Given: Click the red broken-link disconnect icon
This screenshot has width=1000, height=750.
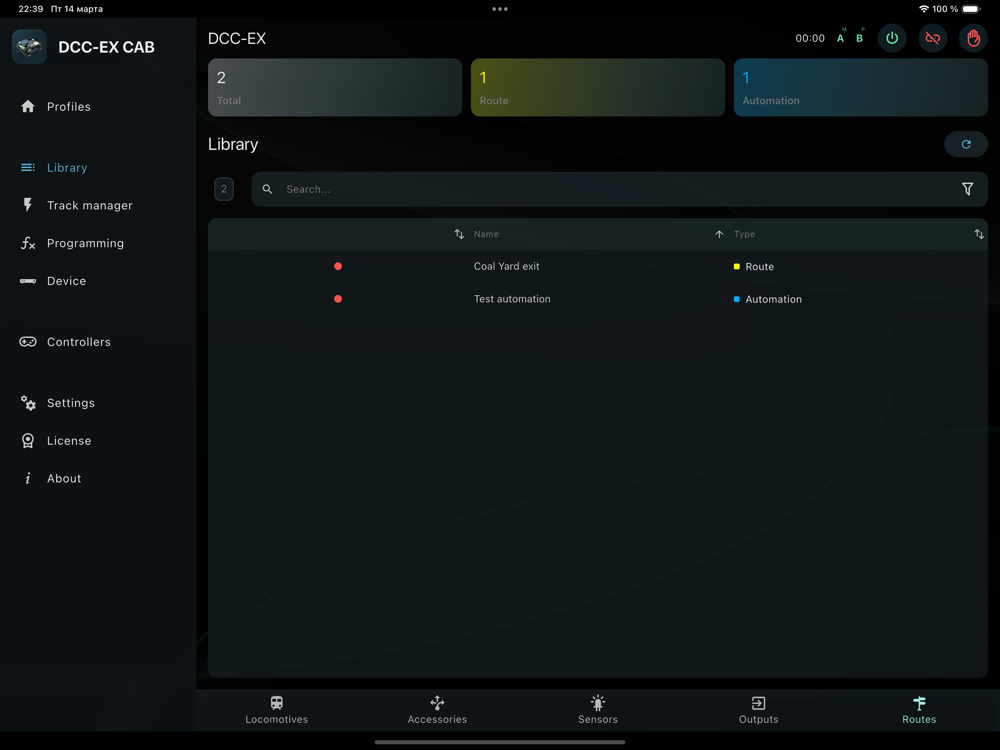Looking at the screenshot, I should pos(932,38).
